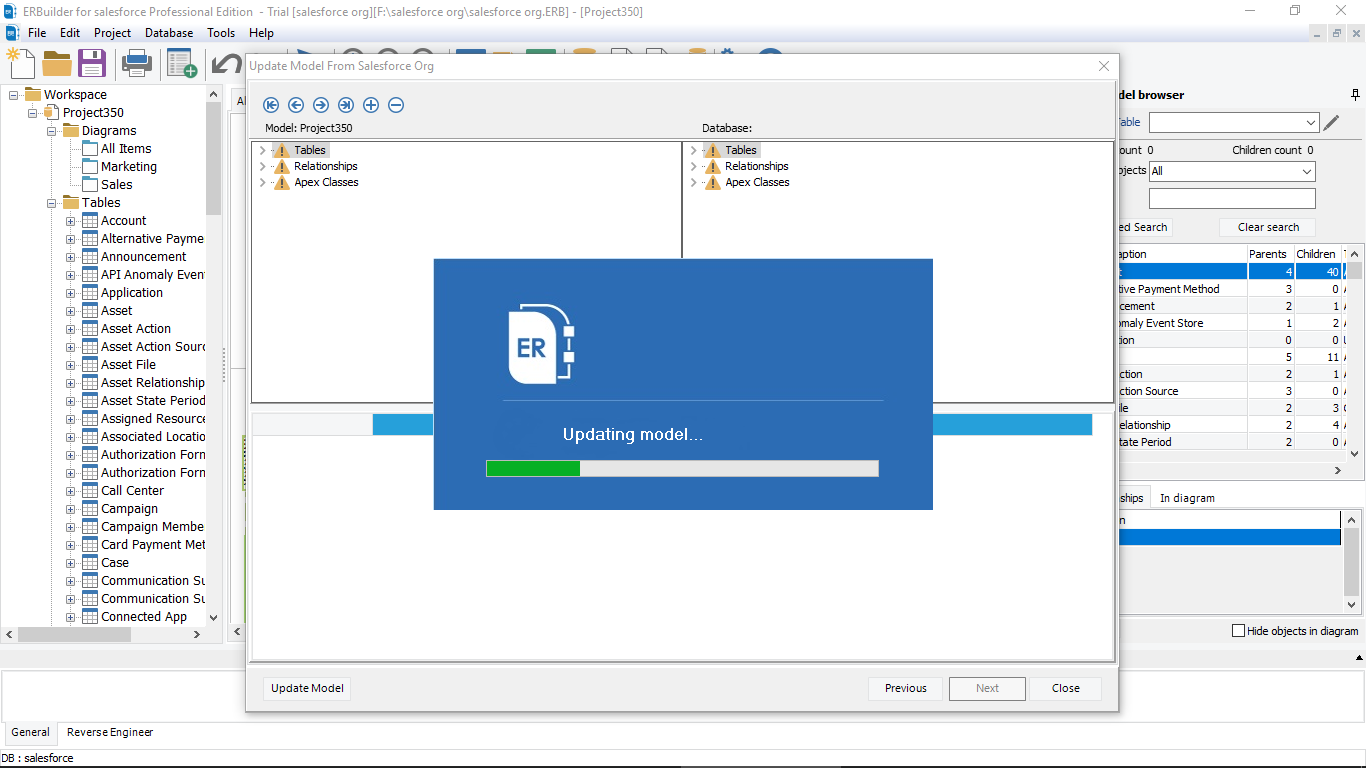Open the Table combo box dropdown
The height and width of the screenshot is (768, 1366).
pos(1311,123)
